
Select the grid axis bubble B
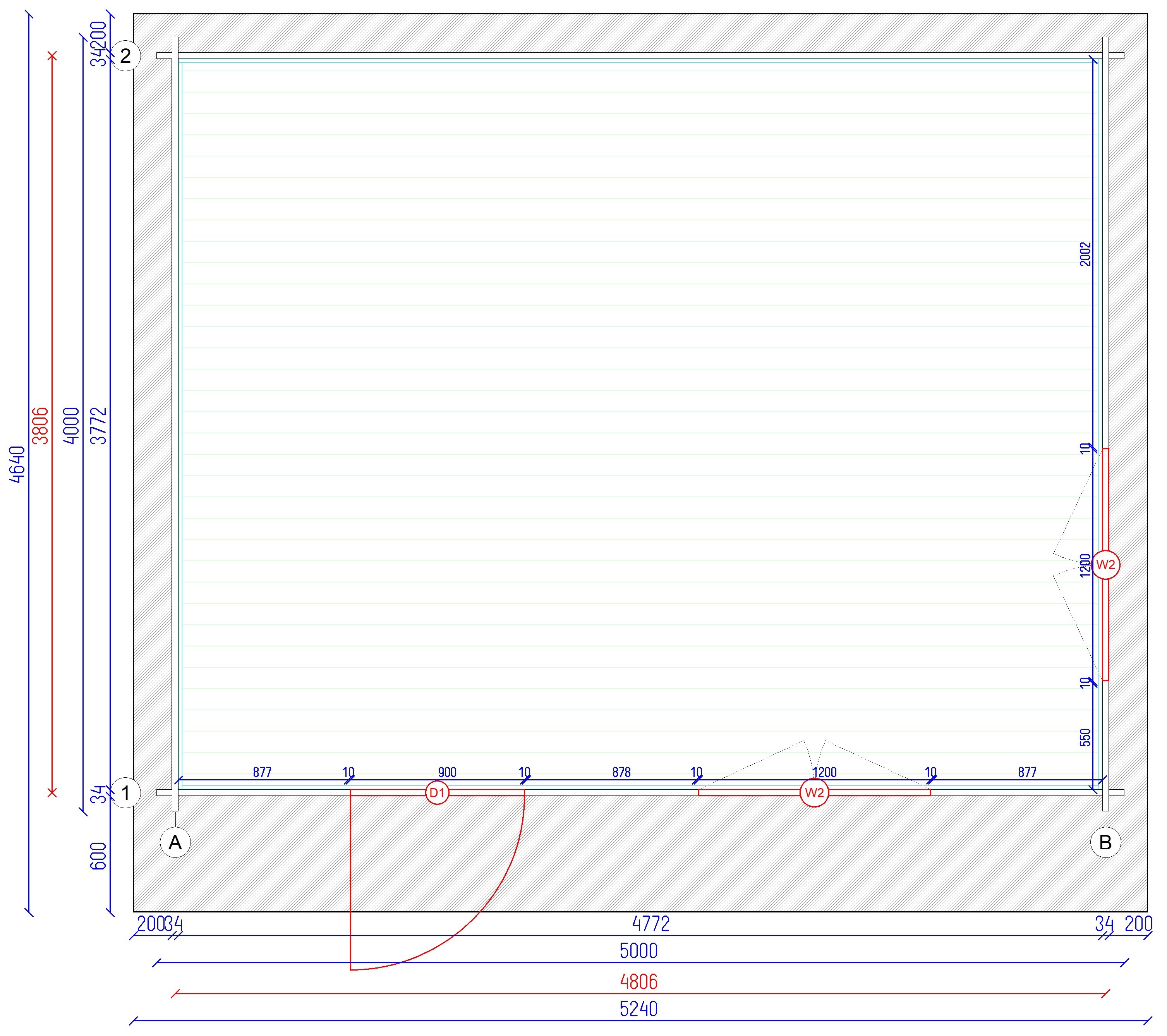pos(1105,842)
